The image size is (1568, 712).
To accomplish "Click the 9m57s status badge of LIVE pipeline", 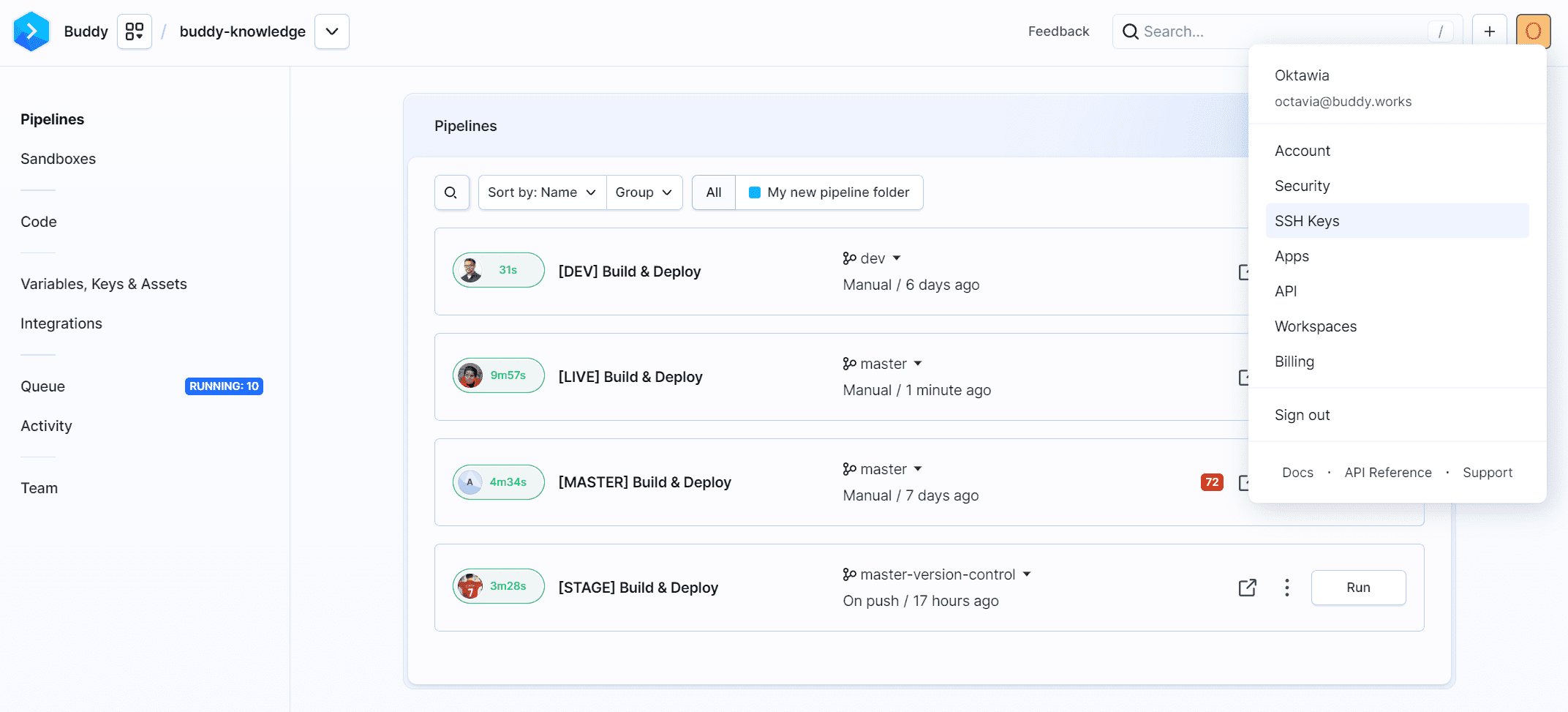I will tap(499, 375).
